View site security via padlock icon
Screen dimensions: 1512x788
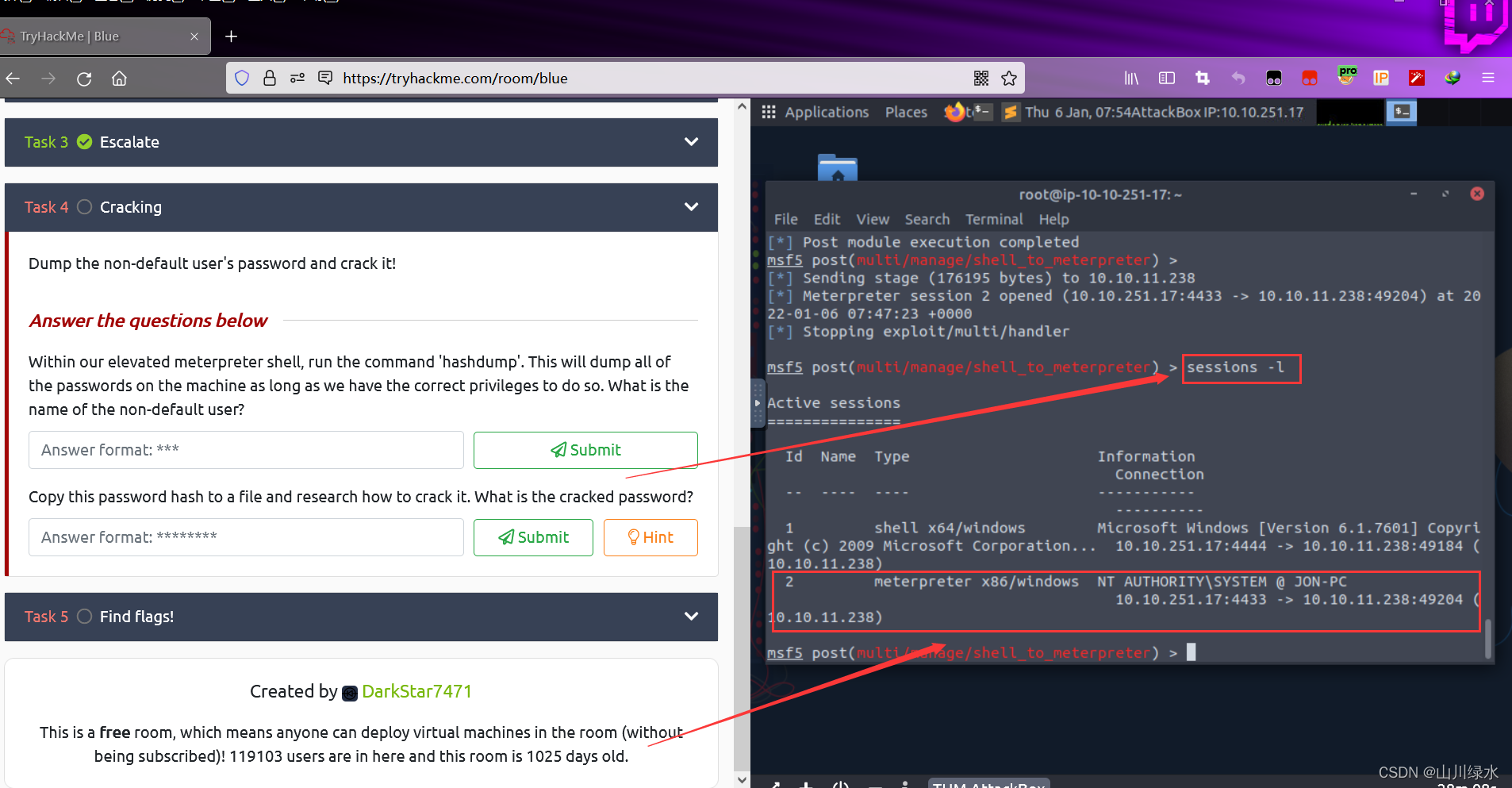270,78
